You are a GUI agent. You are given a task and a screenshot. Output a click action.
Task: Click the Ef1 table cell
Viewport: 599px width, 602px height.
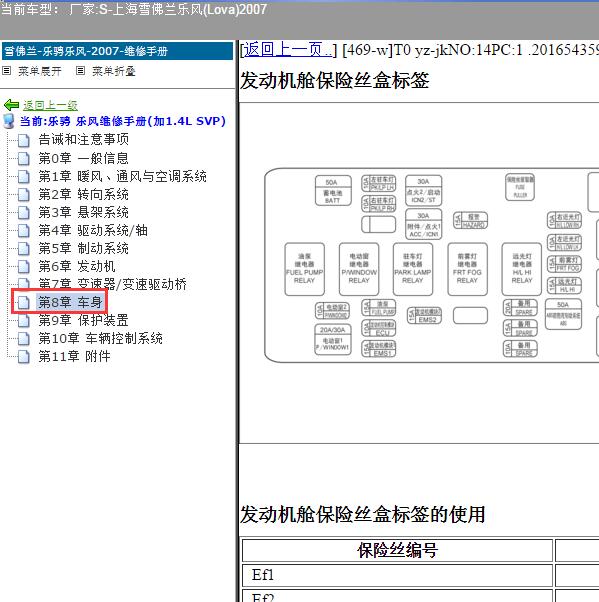pyautogui.click(x=397, y=575)
